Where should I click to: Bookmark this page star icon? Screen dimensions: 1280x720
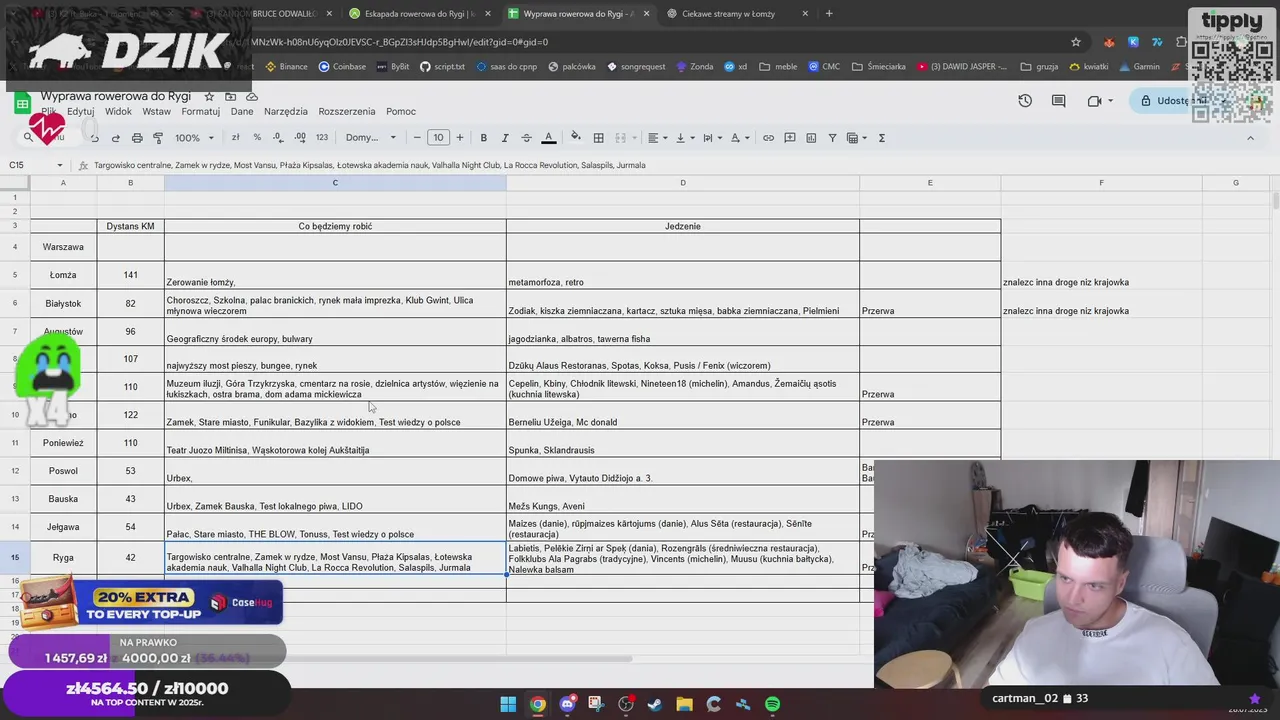[x=1076, y=42]
